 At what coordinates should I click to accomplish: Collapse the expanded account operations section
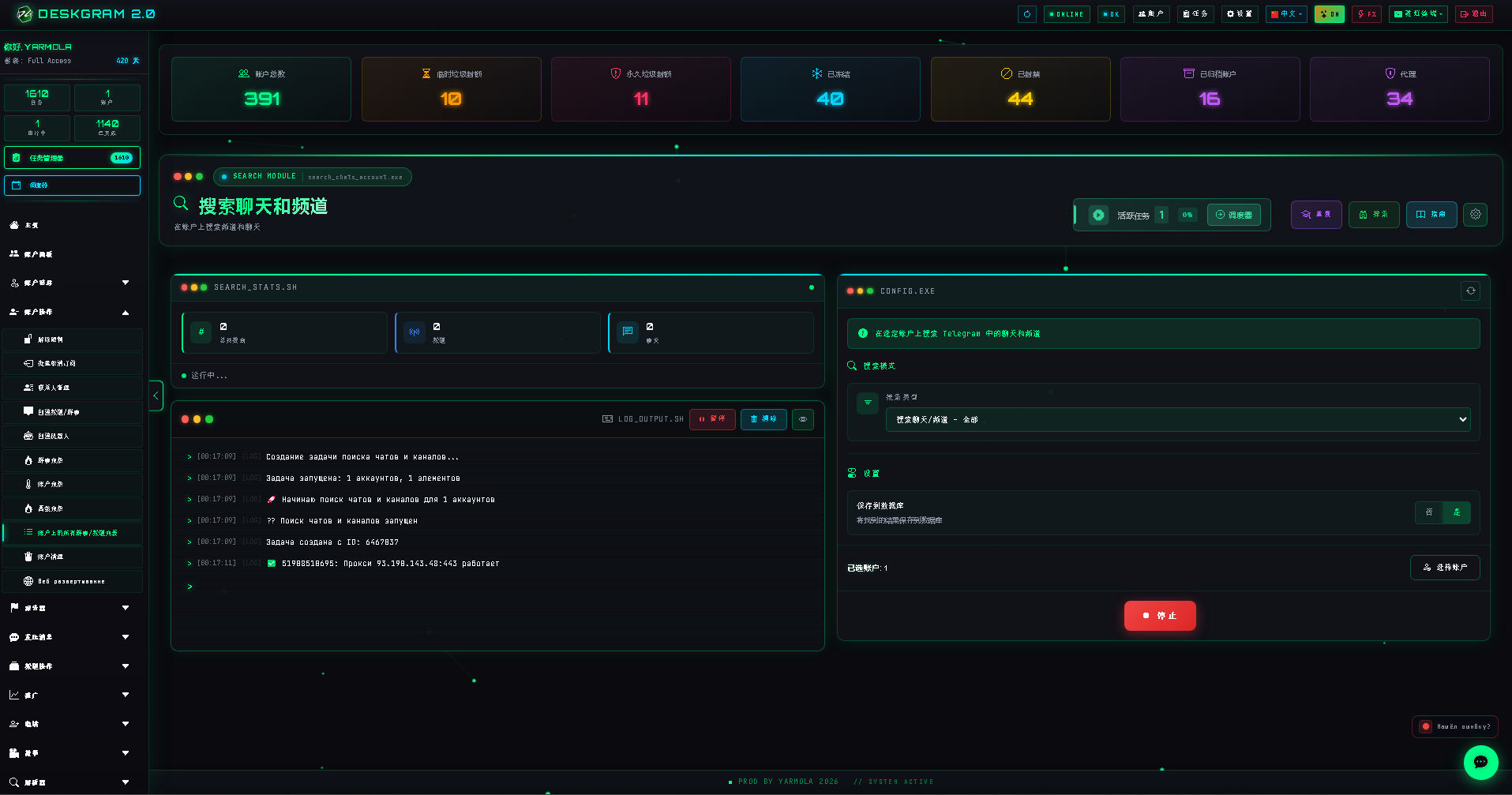coord(72,312)
